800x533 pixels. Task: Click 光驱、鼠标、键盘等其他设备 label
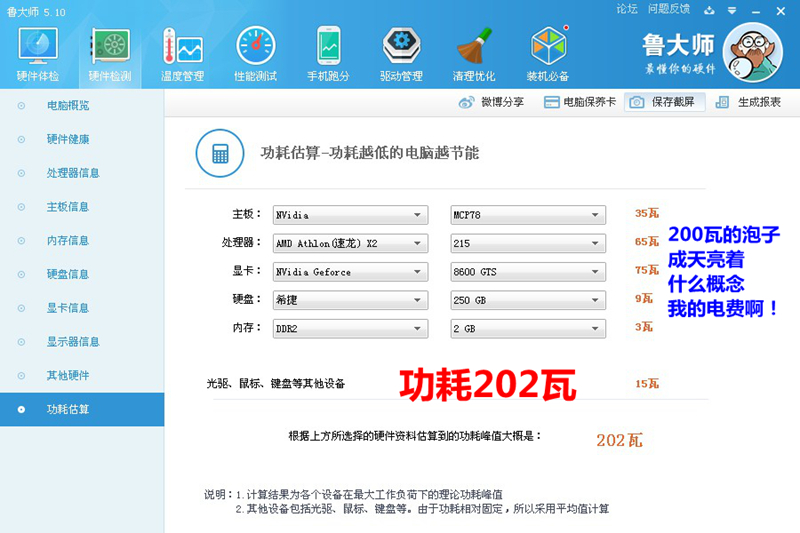(276, 384)
